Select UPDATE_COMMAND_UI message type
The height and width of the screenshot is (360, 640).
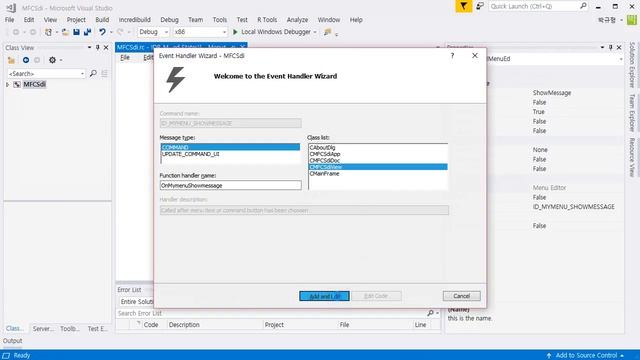pyautogui.click(x=230, y=154)
